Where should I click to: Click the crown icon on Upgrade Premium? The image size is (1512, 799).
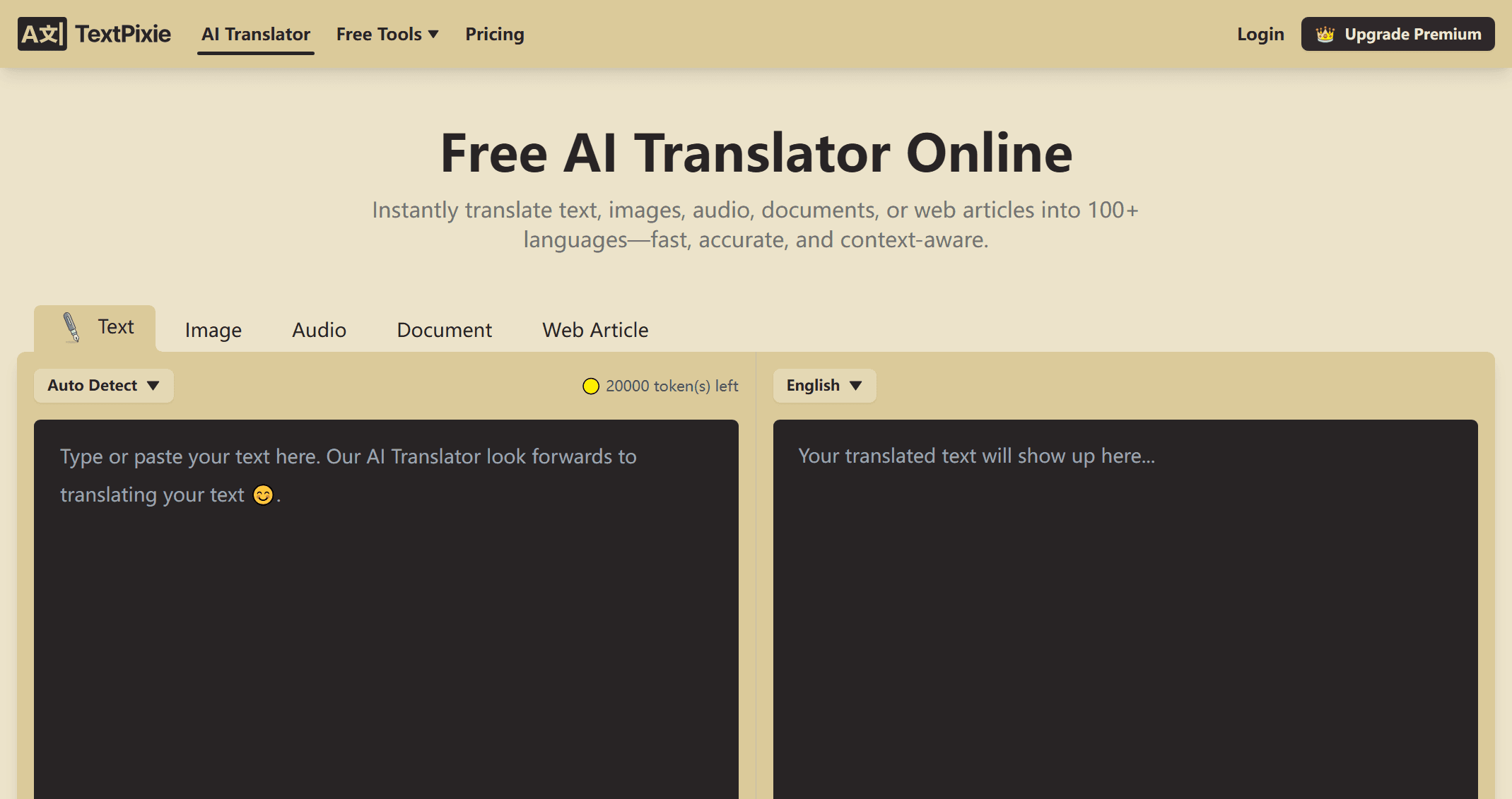point(1325,34)
